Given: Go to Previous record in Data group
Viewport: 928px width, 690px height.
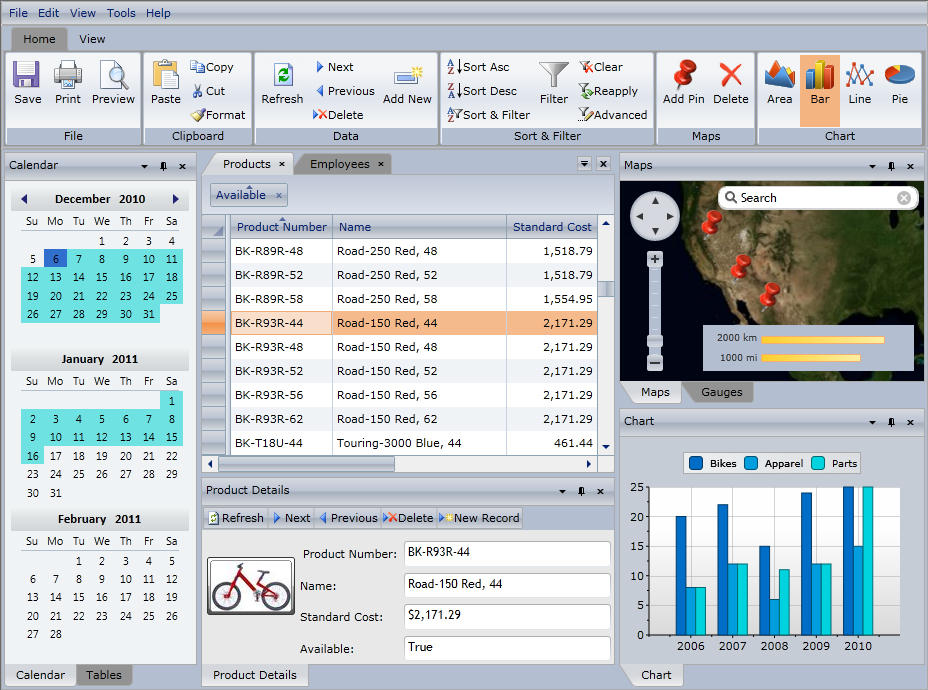Looking at the screenshot, I should 345,91.
